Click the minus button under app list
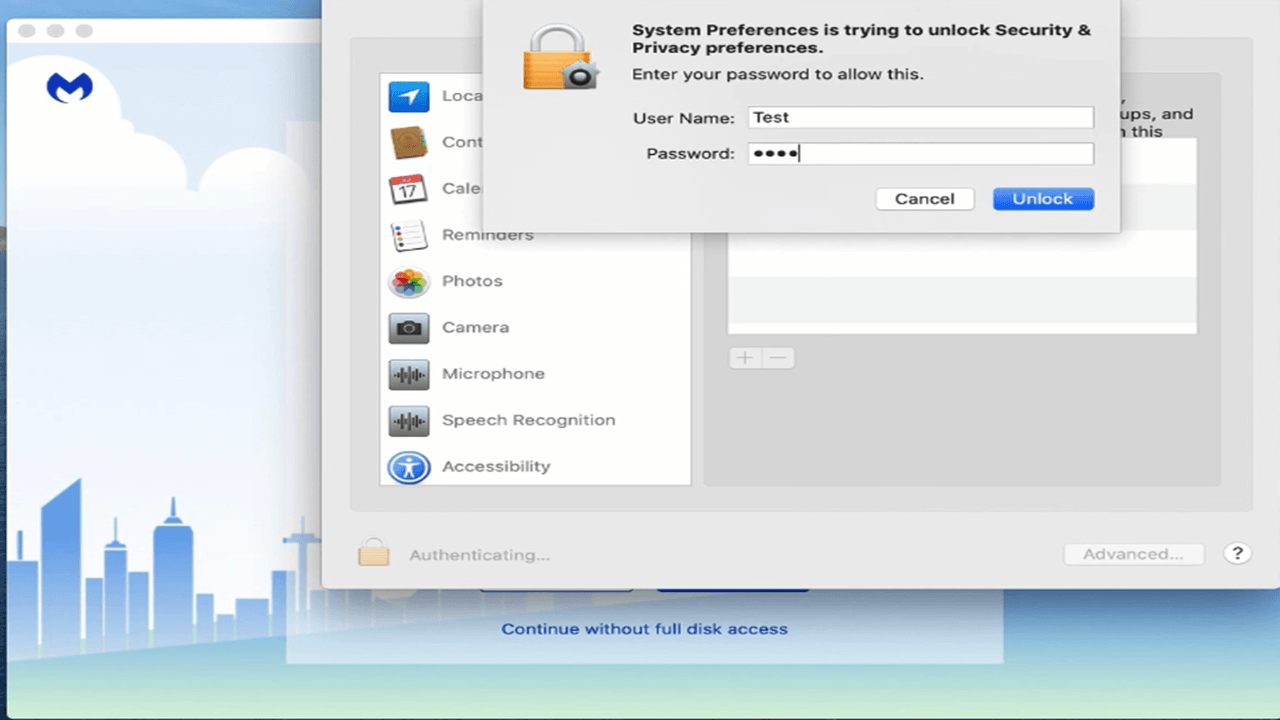The width and height of the screenshot is (1280, 720). coord(779,358)
